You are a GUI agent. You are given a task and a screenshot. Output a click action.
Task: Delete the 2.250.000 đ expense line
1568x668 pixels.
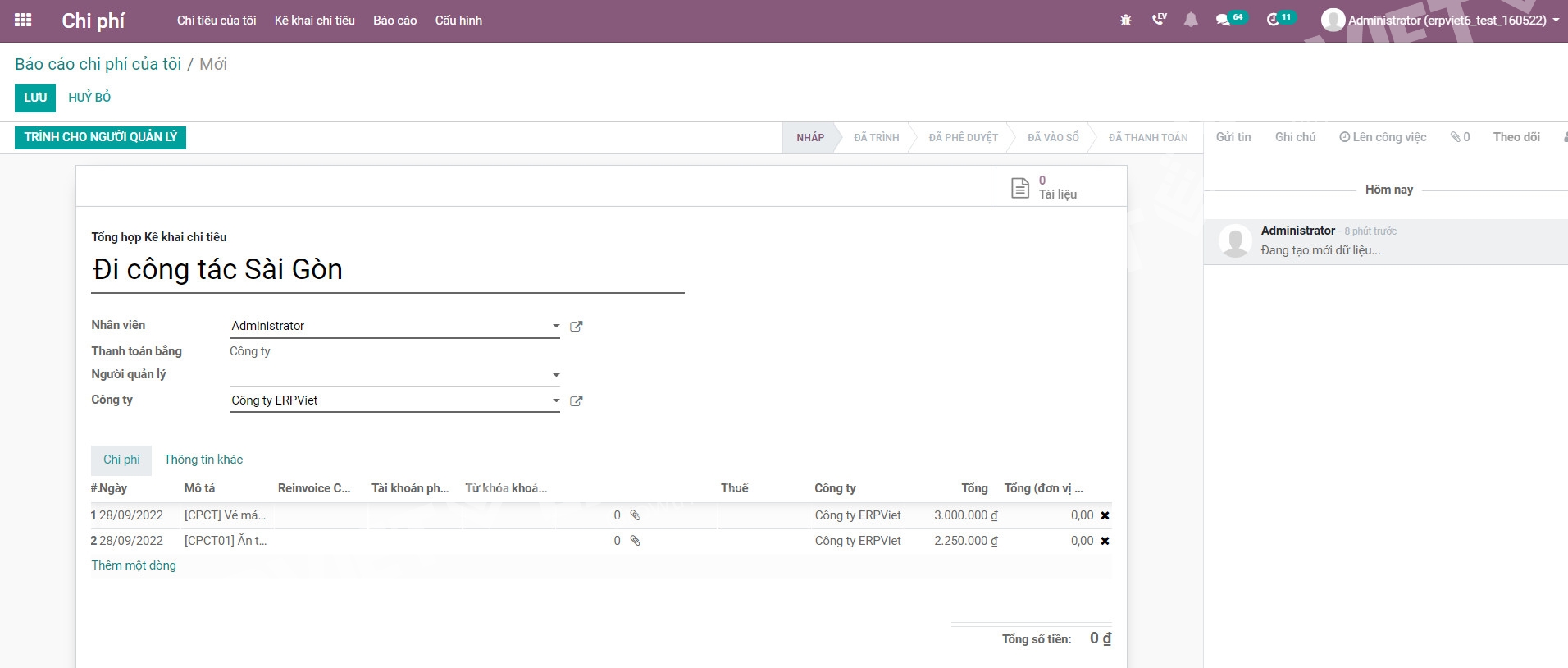(x=1105, y=541)
